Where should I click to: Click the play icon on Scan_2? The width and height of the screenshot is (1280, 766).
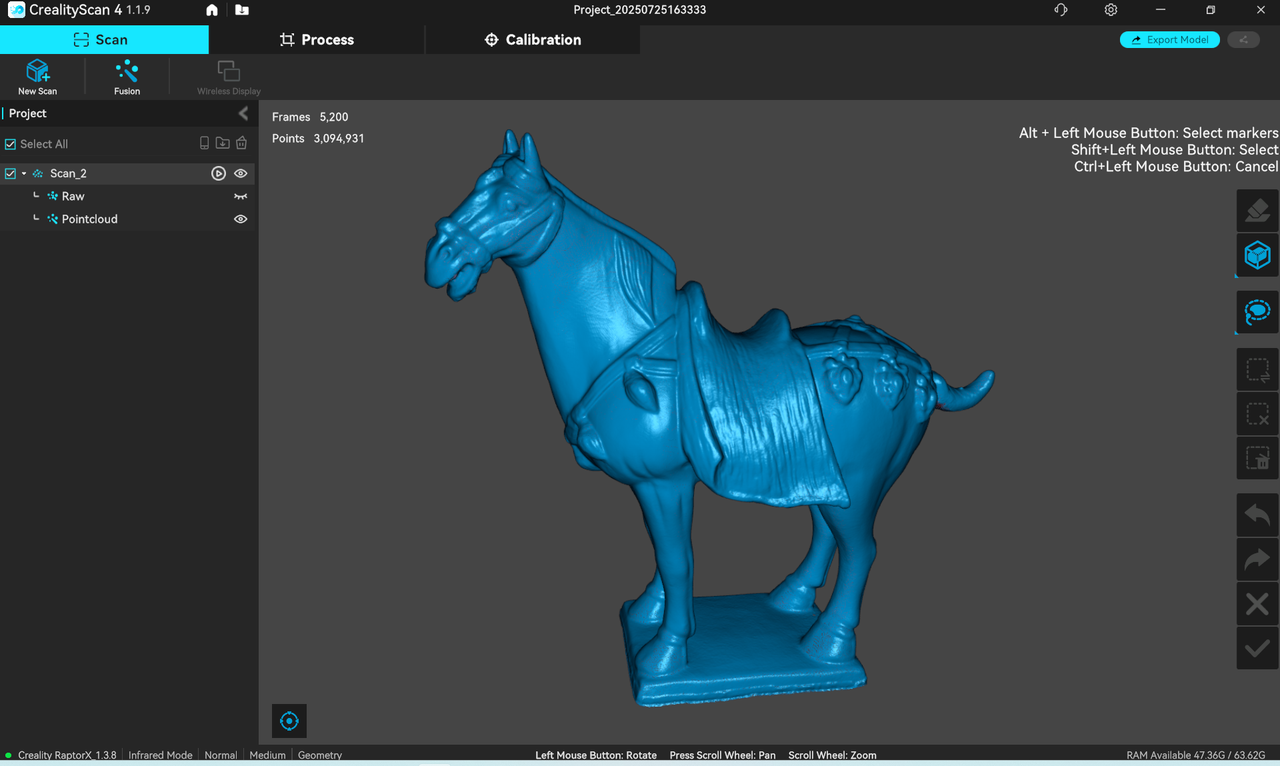[x=218, y=174]
